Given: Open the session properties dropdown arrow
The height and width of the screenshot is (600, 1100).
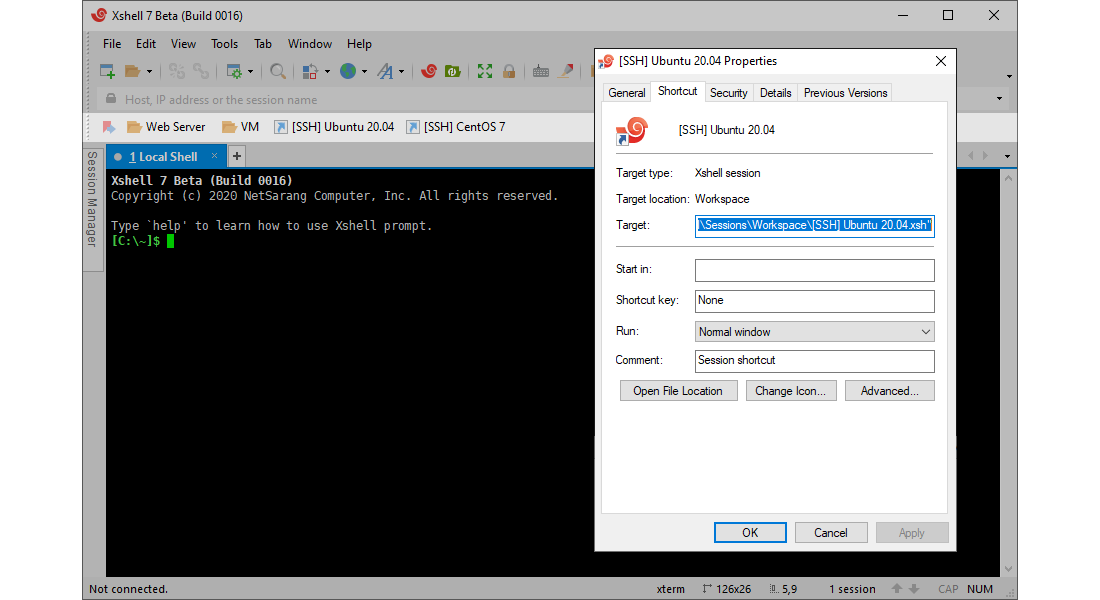Looking at the screenshot, I should pyautogui.click(x=250, y=72).
